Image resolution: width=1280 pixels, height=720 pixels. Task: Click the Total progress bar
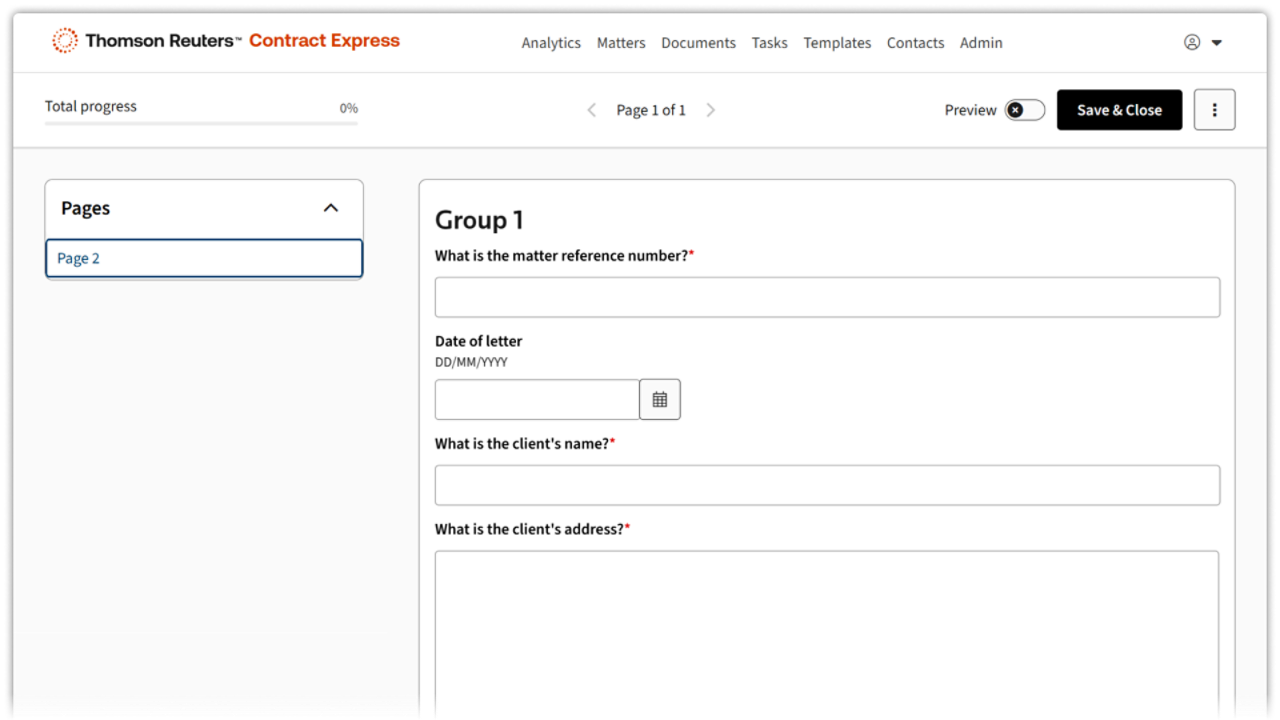201,123
